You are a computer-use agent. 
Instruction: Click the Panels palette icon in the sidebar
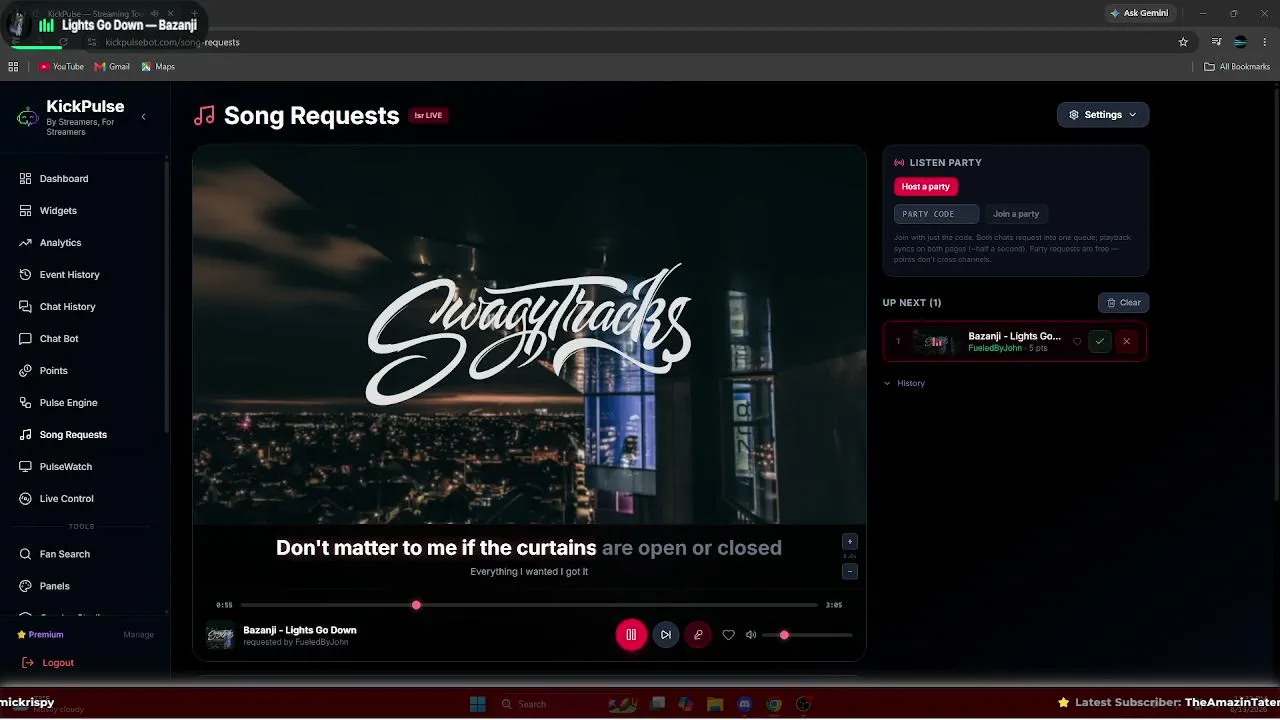point(26,586)
